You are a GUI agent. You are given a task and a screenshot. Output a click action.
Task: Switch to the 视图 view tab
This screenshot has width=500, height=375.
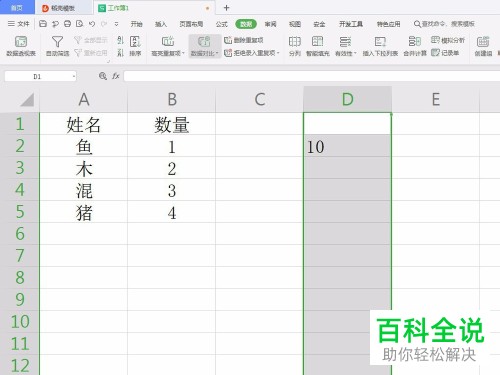click(x=295, y=24)
